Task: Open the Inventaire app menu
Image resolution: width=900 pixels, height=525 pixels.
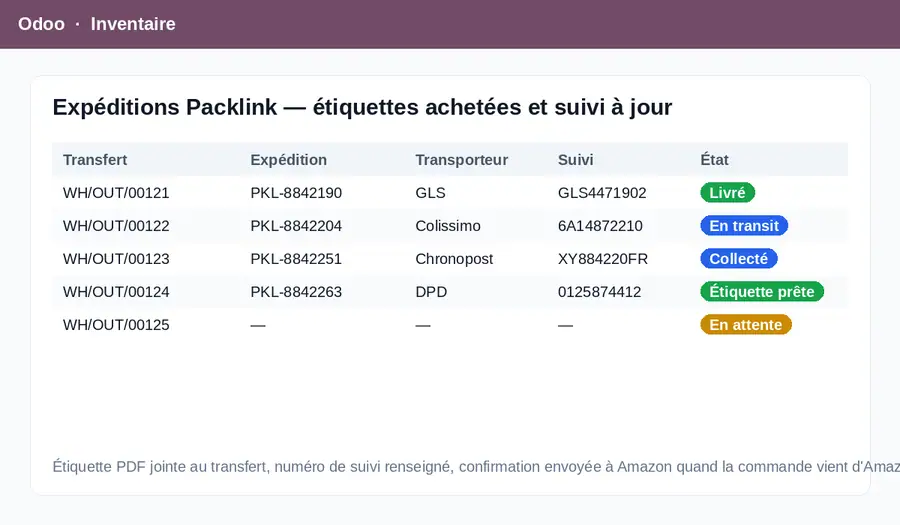Action: pyautogui.click(x=133, y=24)
